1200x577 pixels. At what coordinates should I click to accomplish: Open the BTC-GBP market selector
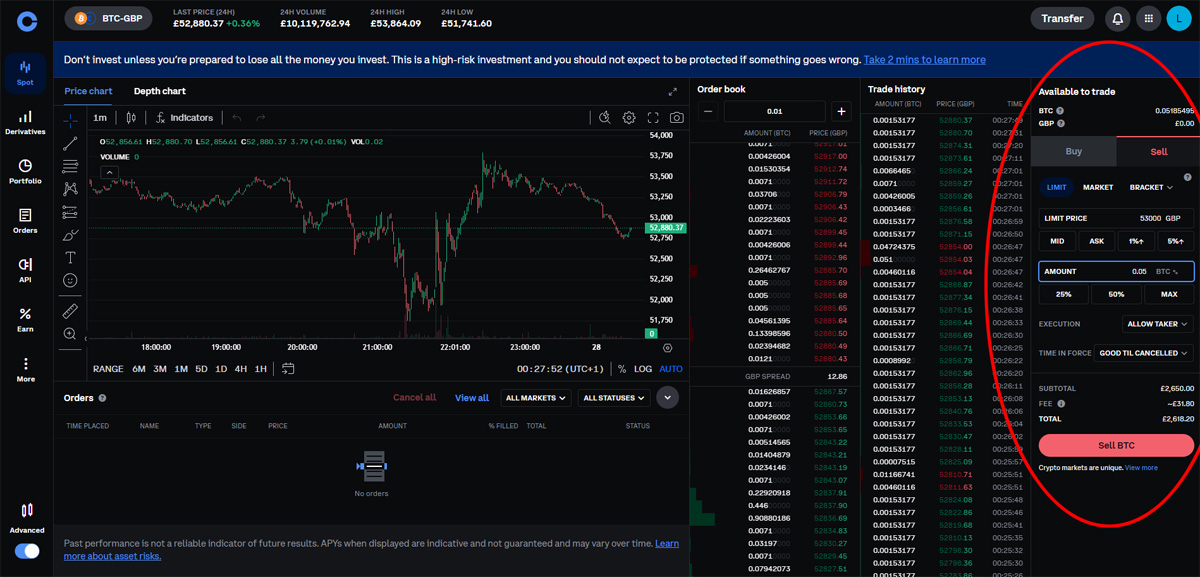(108, 18)
